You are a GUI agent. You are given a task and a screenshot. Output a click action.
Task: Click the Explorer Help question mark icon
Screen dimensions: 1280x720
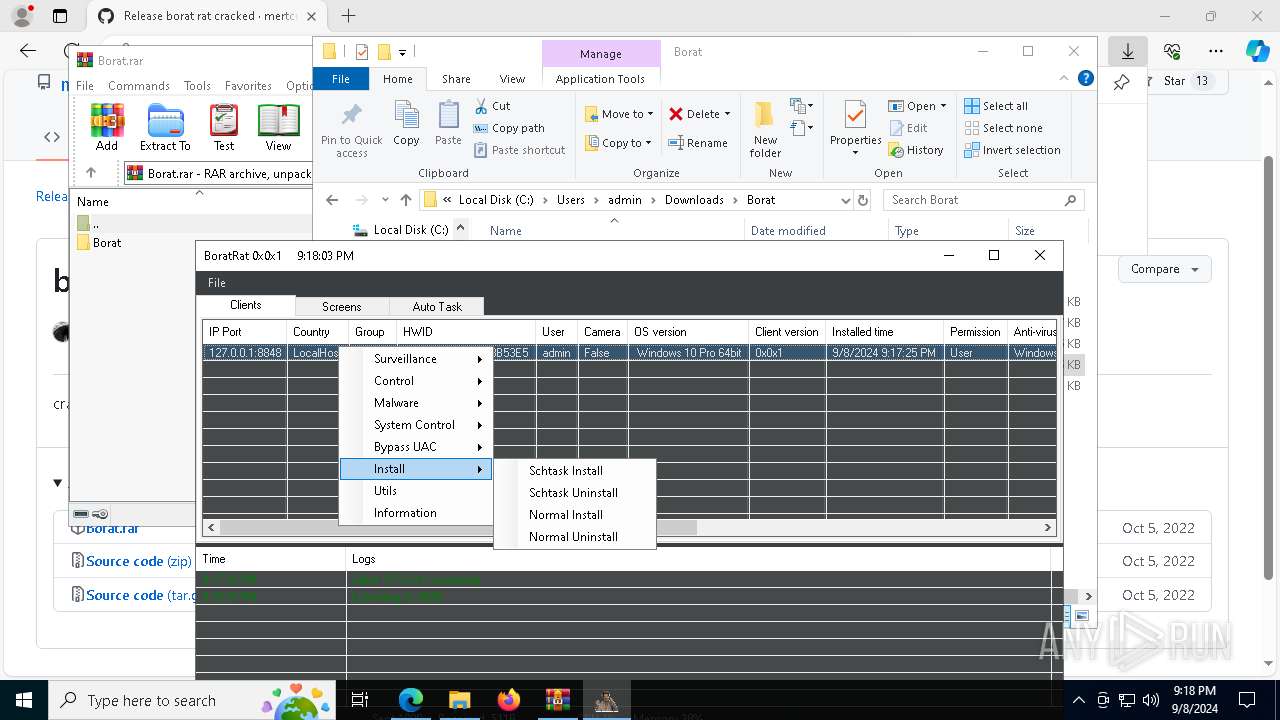tap(1085, 78)
